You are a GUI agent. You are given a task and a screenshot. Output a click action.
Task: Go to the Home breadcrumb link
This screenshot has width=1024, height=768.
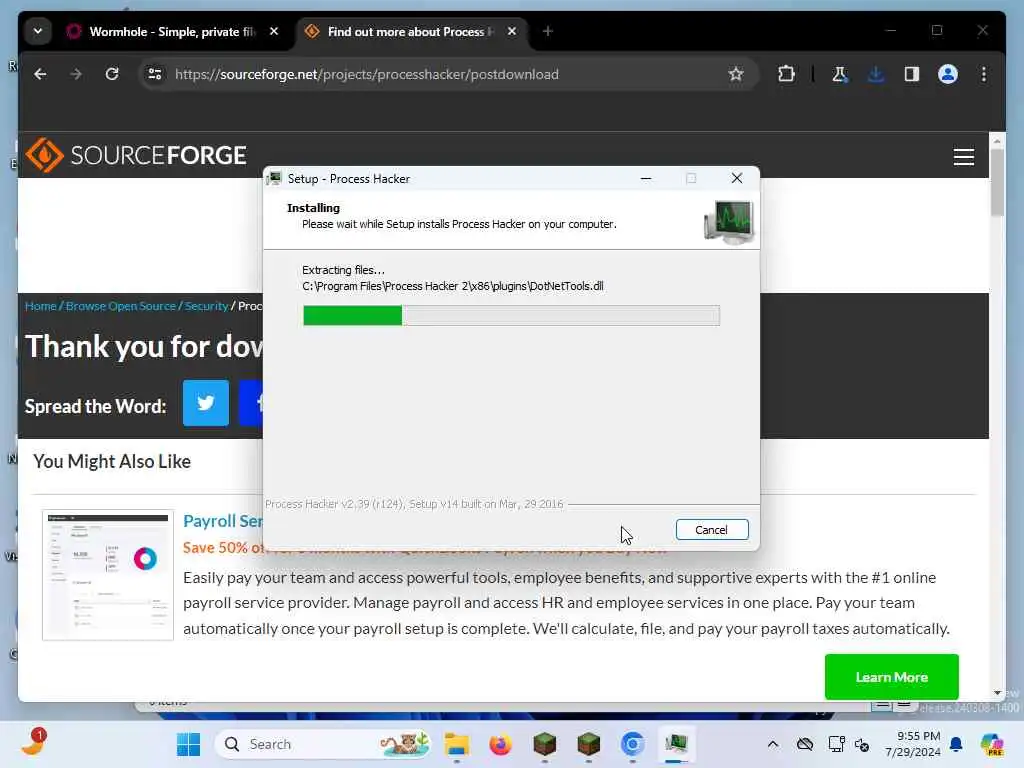pyautogui.click(x=40, y=306)
